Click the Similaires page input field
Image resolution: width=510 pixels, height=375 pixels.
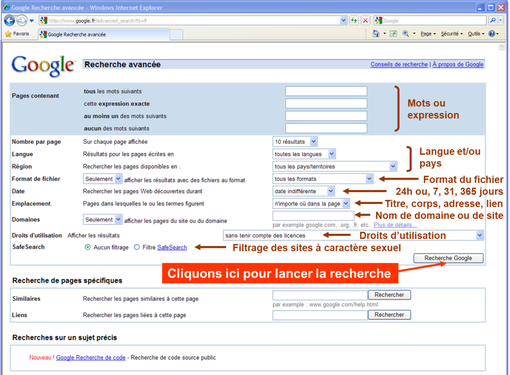pos(320,295)
